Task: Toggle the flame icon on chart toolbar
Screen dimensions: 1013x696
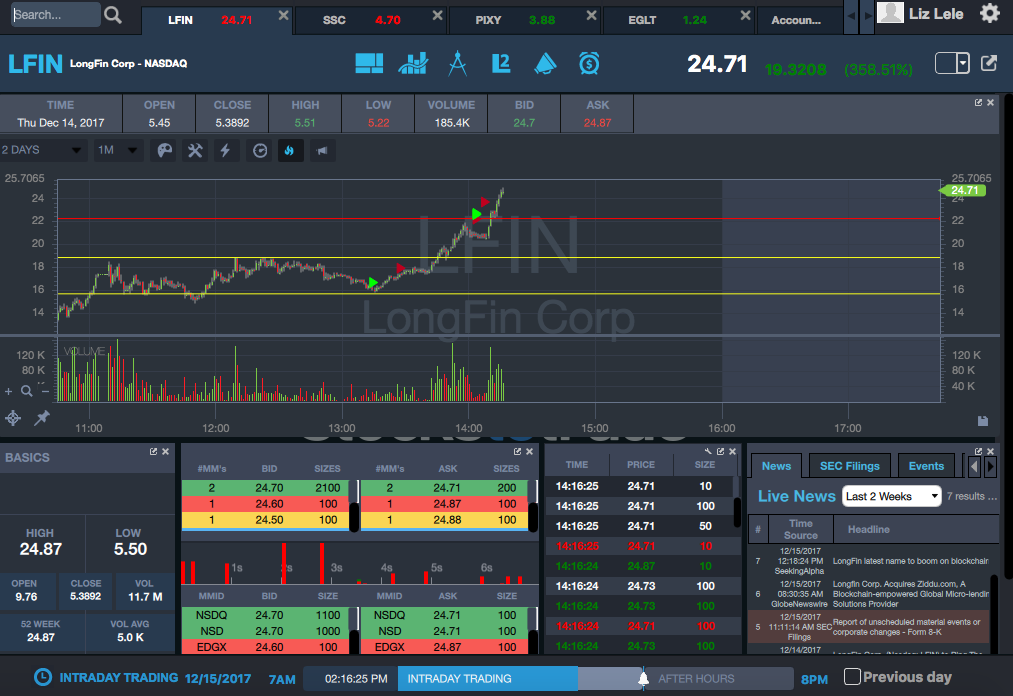Action: click(290, 150)
